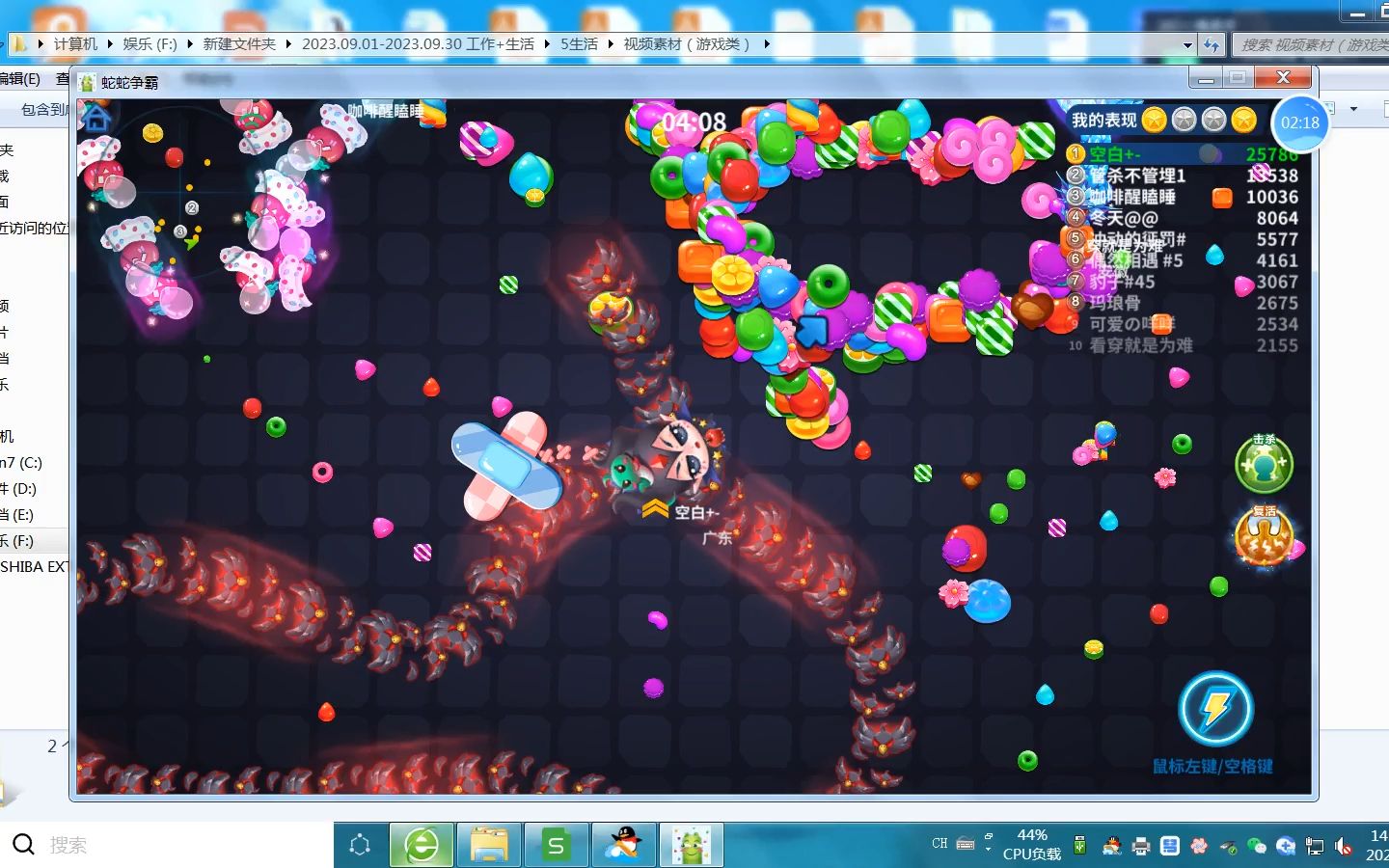Click the third grey star beside 我的表现

click(x=1214, y=120)
